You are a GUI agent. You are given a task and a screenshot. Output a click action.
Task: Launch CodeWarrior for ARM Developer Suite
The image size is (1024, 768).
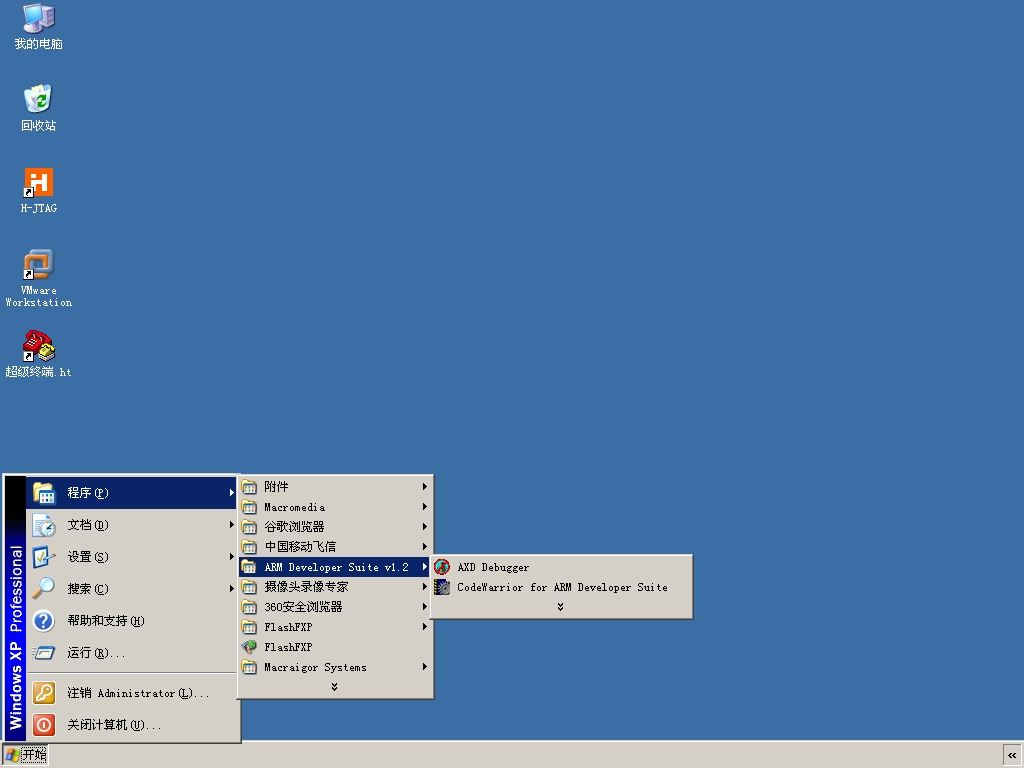pyautogui.click(x=561, y=587)
